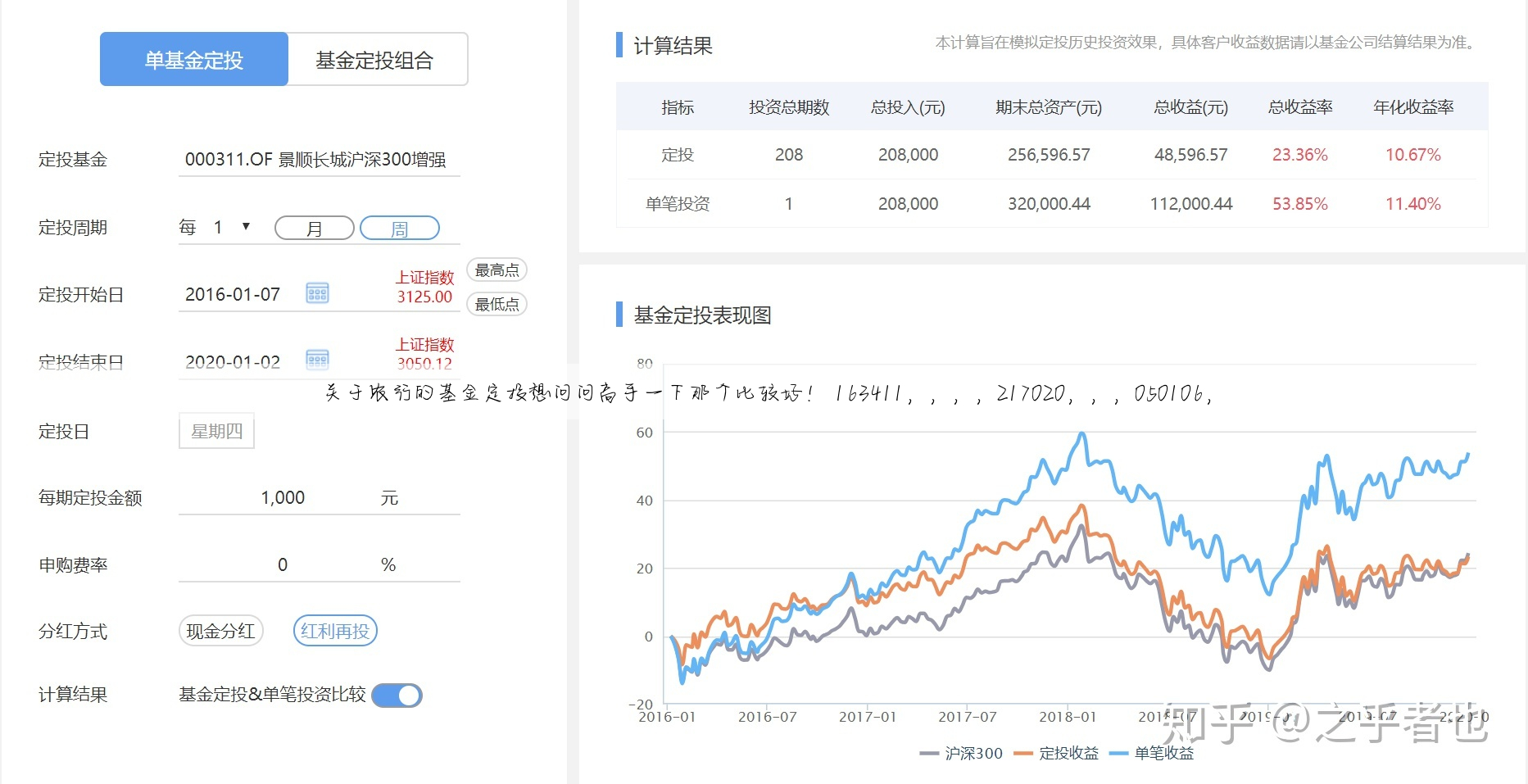Click 定投 总收益率 value 23.36%

[1300, 155]
